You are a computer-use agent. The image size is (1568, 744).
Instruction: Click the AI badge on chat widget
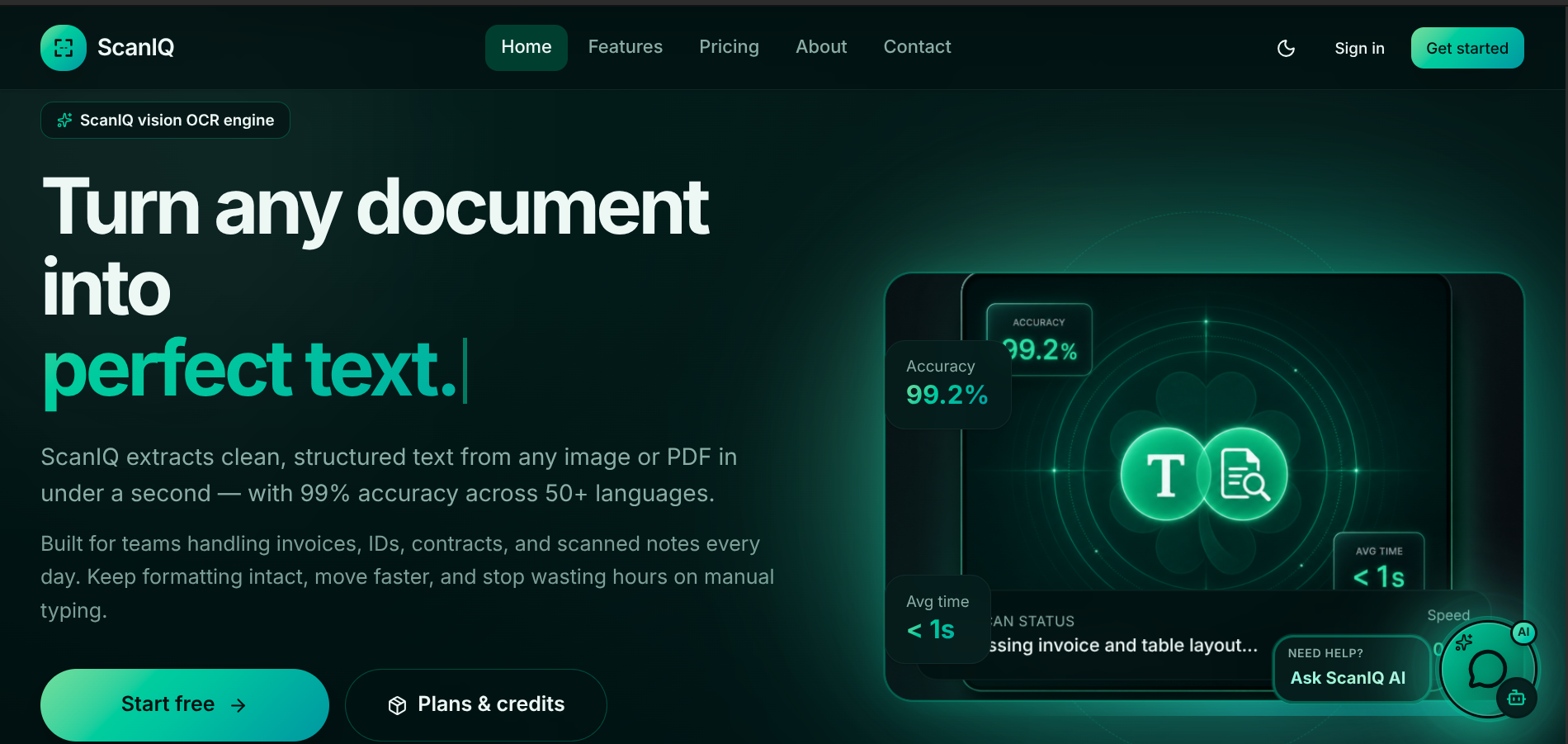pos(1523,633)
